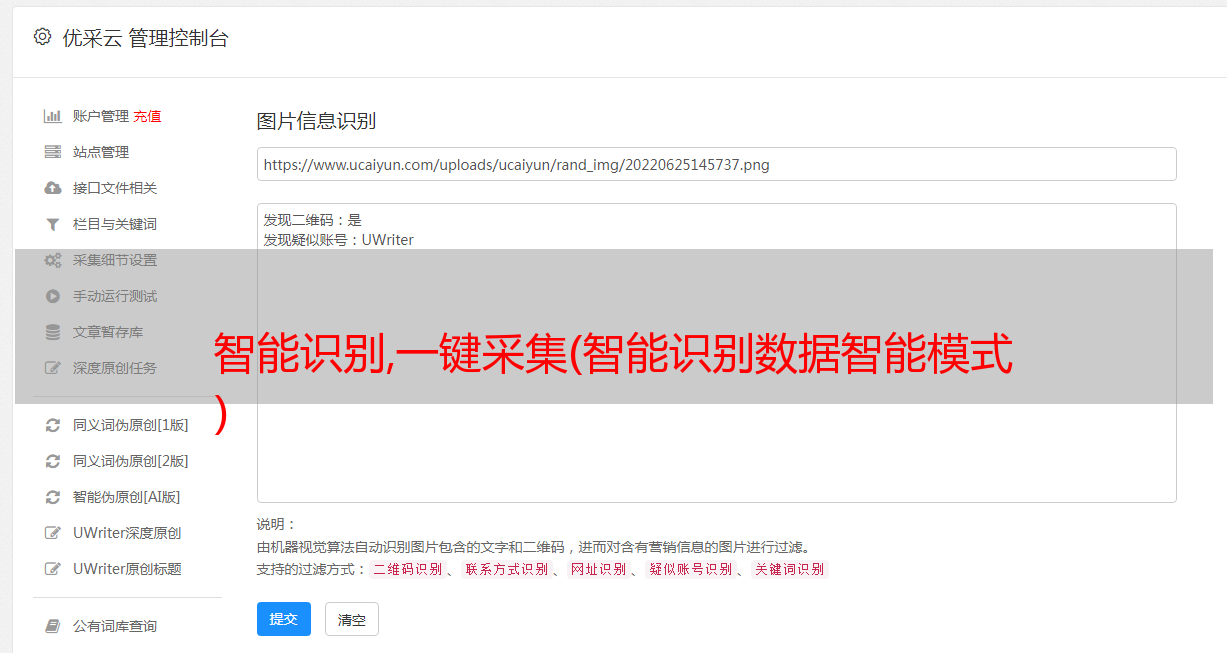Screen dimensions: 1227x653
Task: Go to 接口文件相关 in the sidebar
Action: [115, 188]
